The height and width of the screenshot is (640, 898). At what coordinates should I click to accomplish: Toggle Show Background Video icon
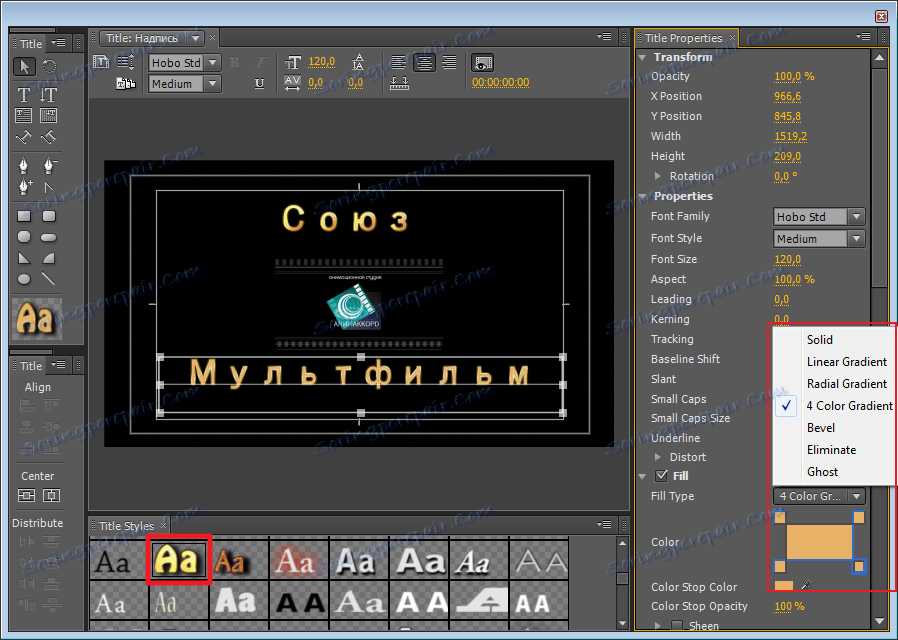[x=483, y=62]
